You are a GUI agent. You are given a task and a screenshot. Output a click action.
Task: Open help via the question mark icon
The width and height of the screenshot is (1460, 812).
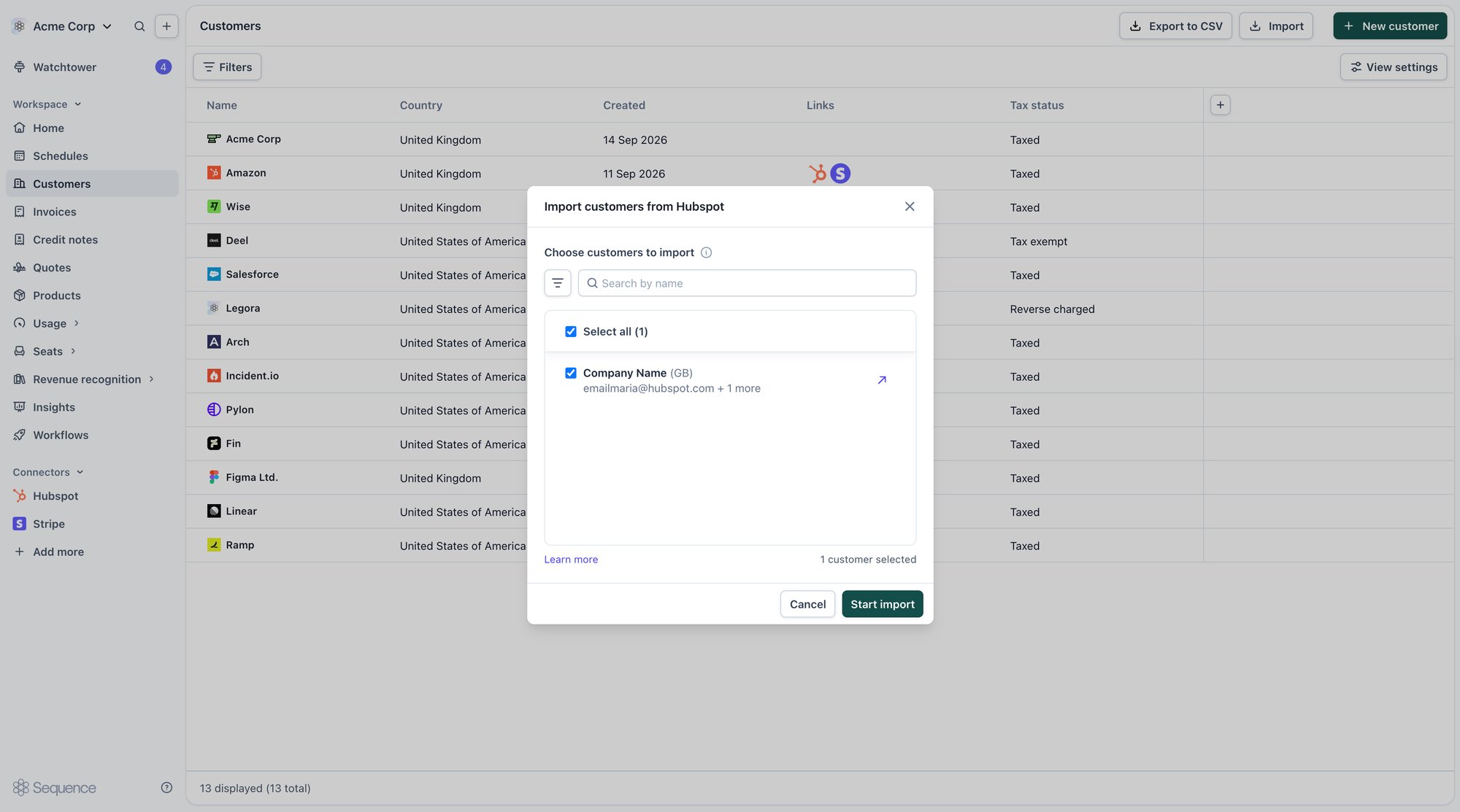(x=166, y=787)
